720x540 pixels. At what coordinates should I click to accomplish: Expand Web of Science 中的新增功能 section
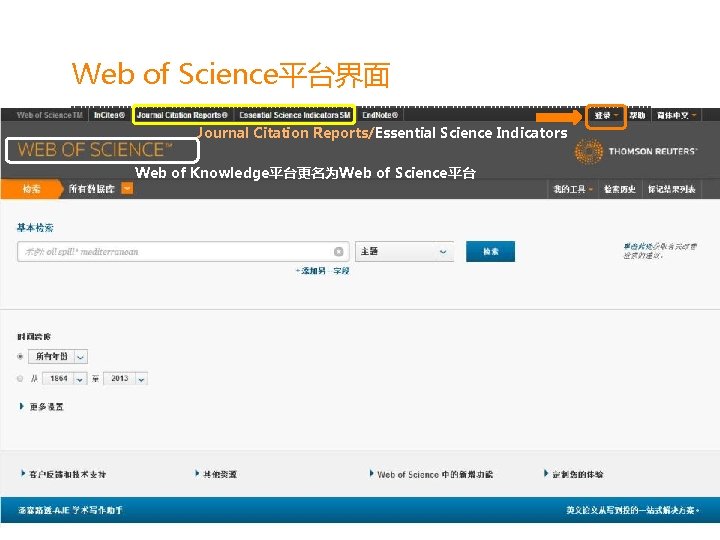tap(431, 474)
